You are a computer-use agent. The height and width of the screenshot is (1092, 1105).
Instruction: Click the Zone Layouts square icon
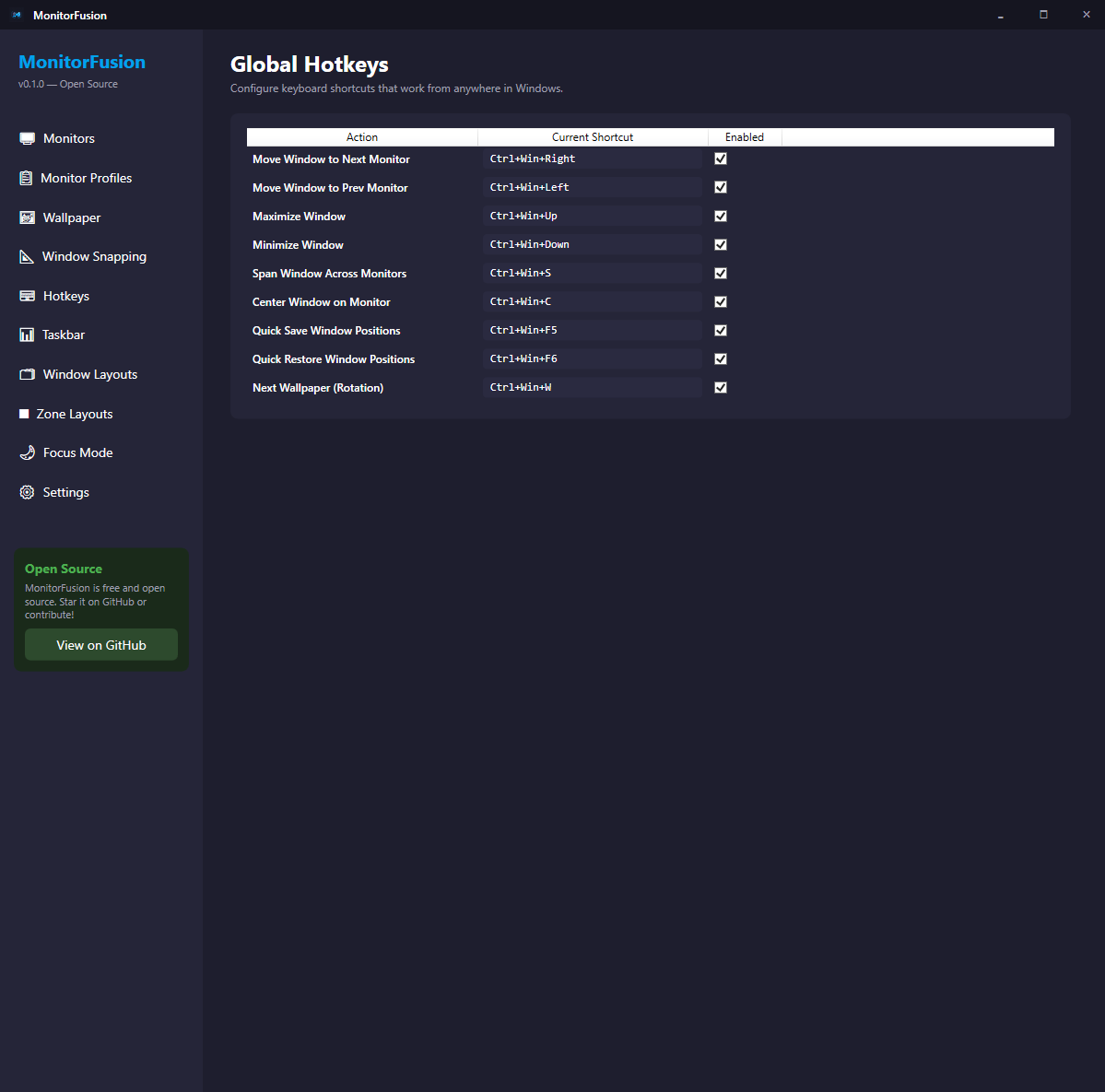(26, 413)
